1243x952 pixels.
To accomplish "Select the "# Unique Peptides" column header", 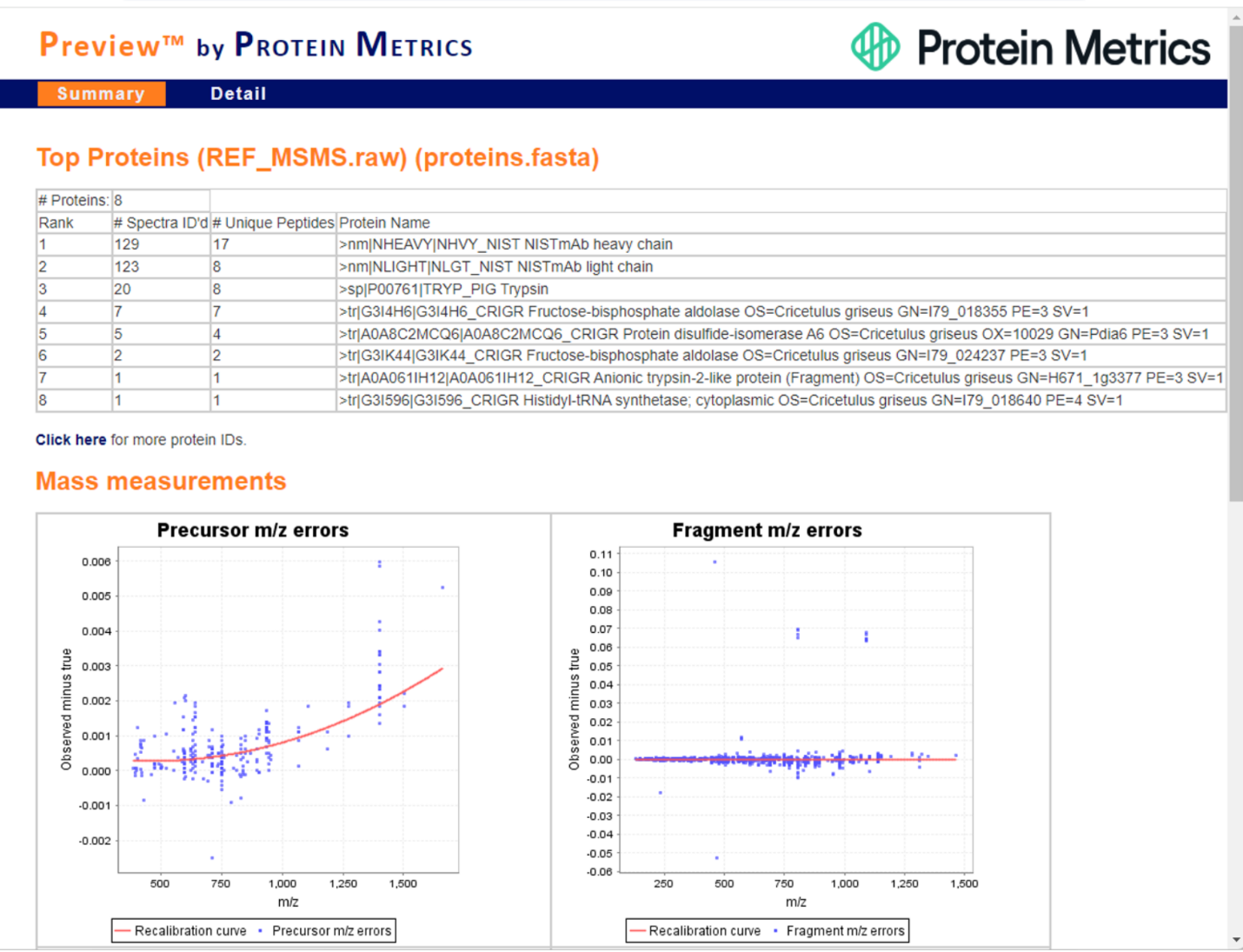I will pyautogui.click(x=273, y=223).
